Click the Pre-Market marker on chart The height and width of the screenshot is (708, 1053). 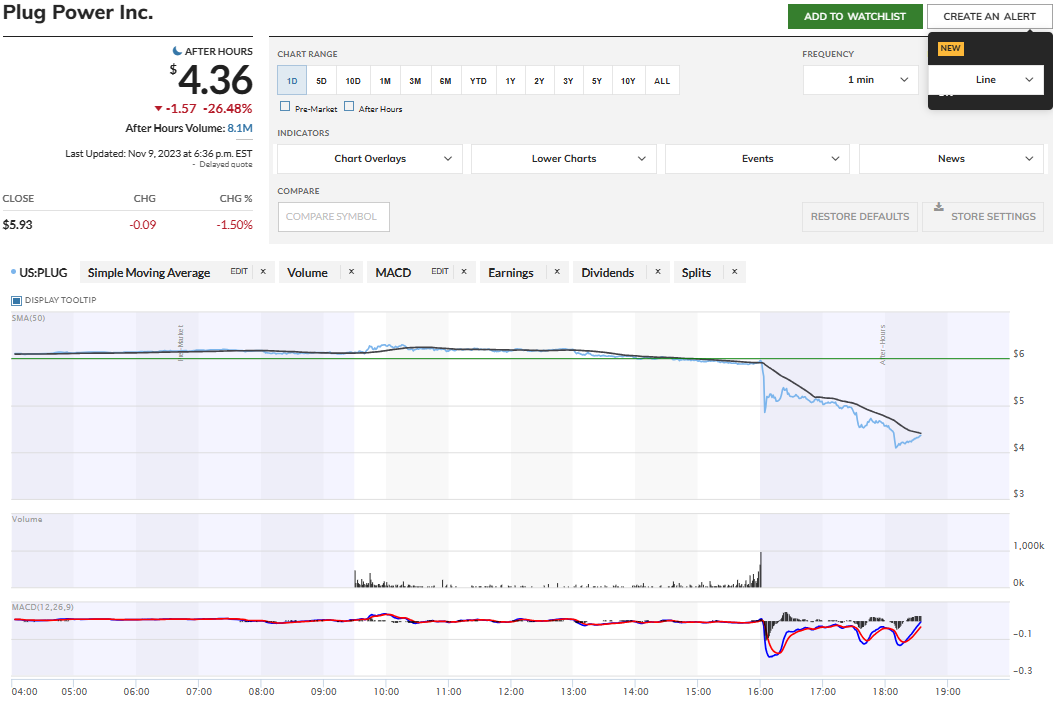[x=181, y=343]
